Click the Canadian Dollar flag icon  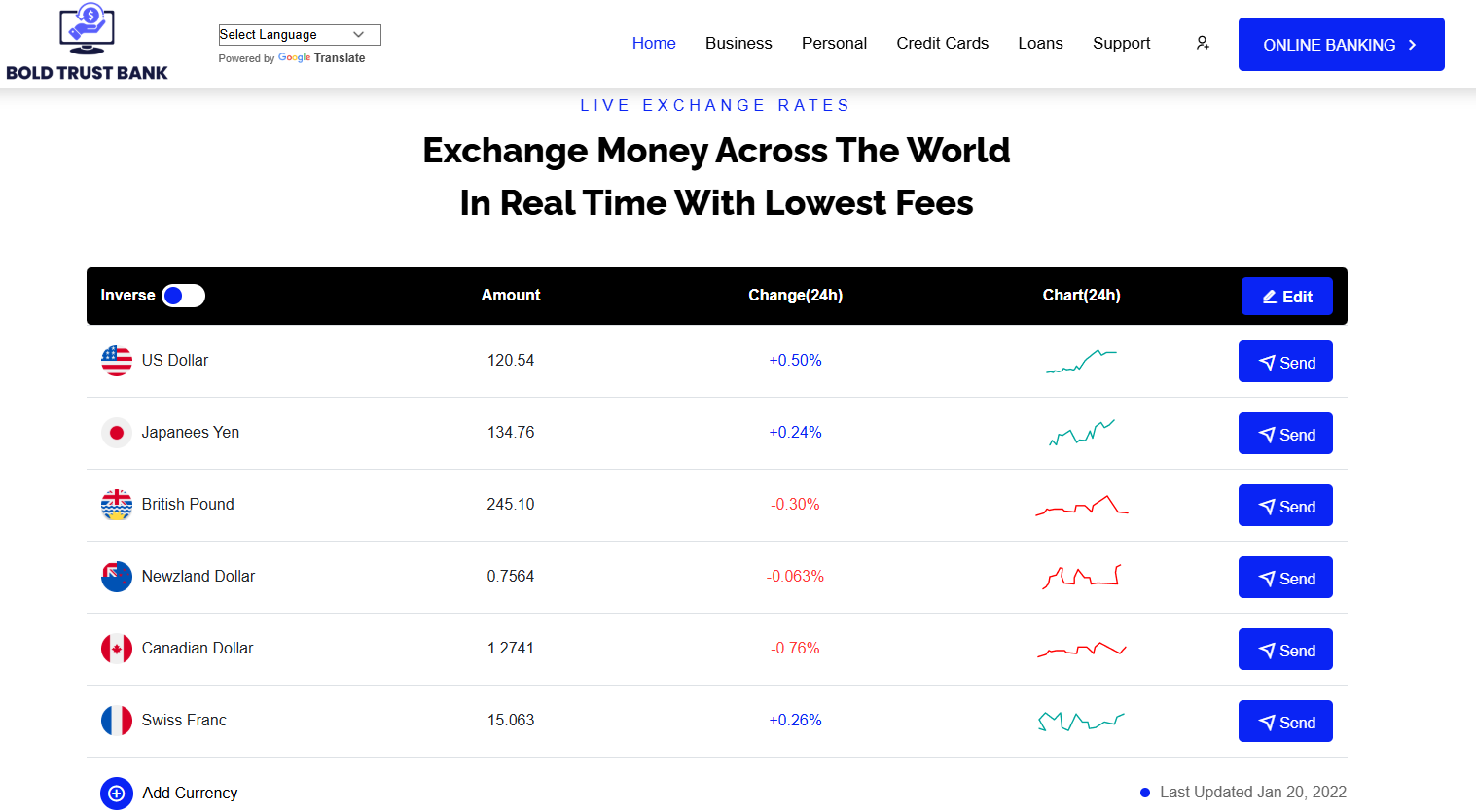pyautogui.click(x=117, y=649)
